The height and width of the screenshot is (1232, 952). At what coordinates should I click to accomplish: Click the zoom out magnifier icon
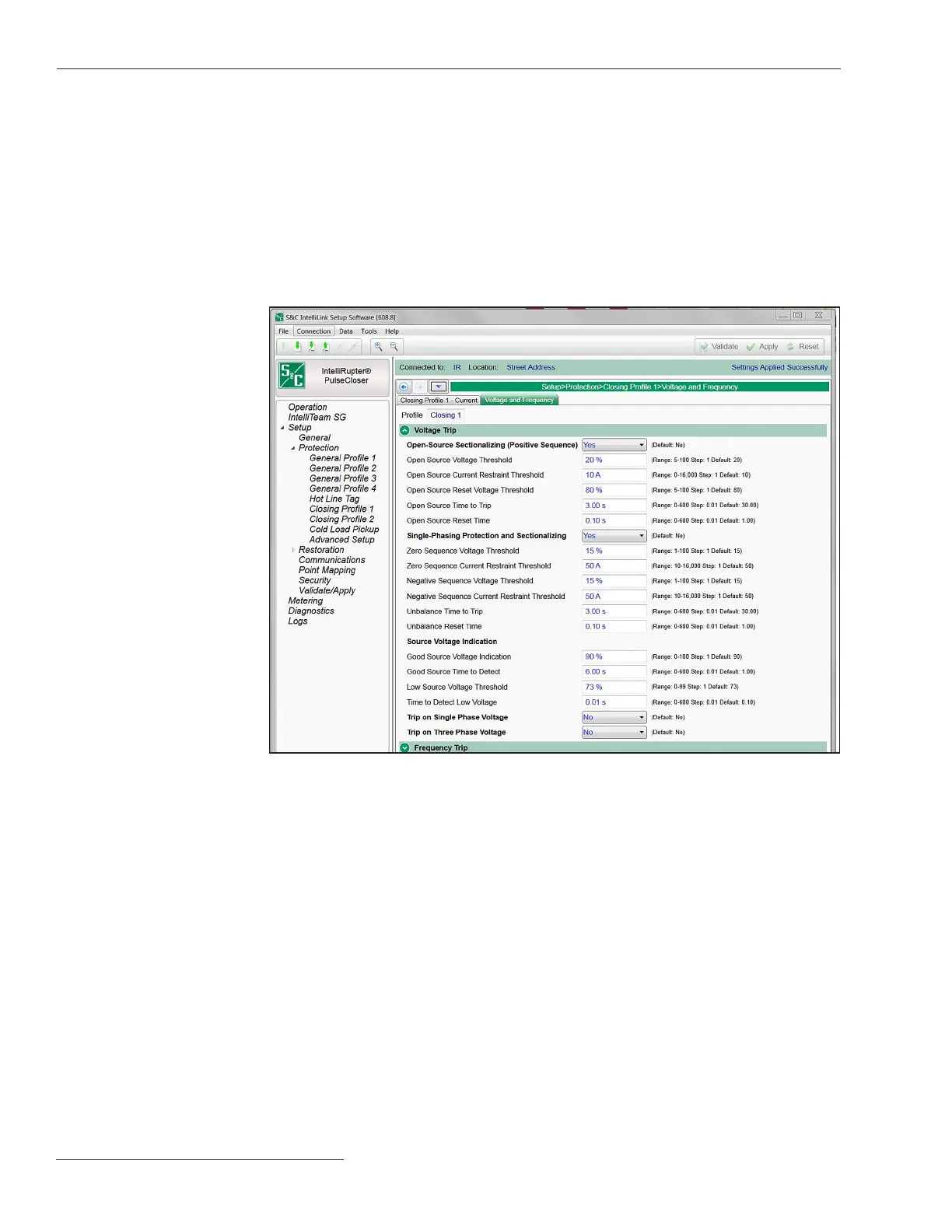point(394,347)
